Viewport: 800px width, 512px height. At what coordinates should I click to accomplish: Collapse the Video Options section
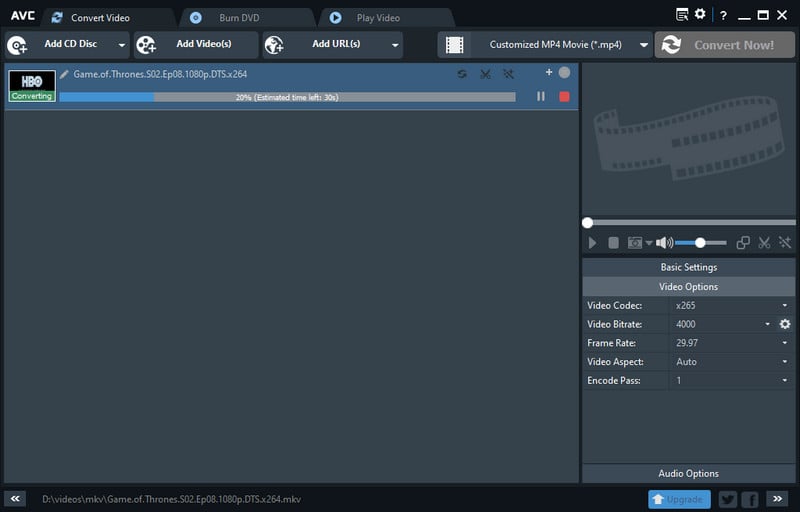689,287
